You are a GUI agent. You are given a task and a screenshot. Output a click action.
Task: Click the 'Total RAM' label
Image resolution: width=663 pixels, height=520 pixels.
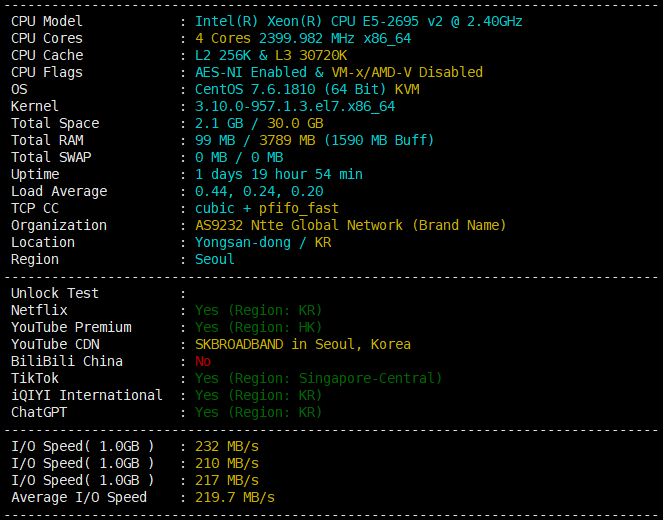click(47, 140)
